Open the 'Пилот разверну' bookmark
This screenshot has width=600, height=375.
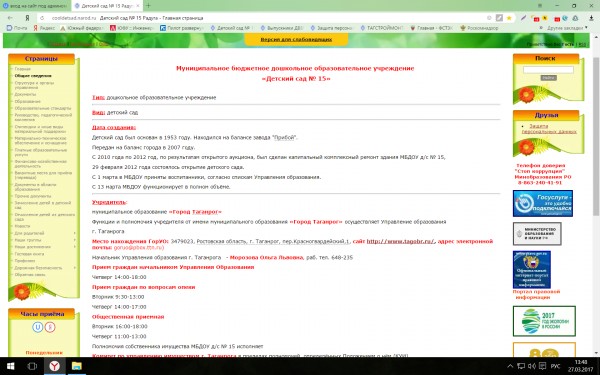(x=182, y=28)
